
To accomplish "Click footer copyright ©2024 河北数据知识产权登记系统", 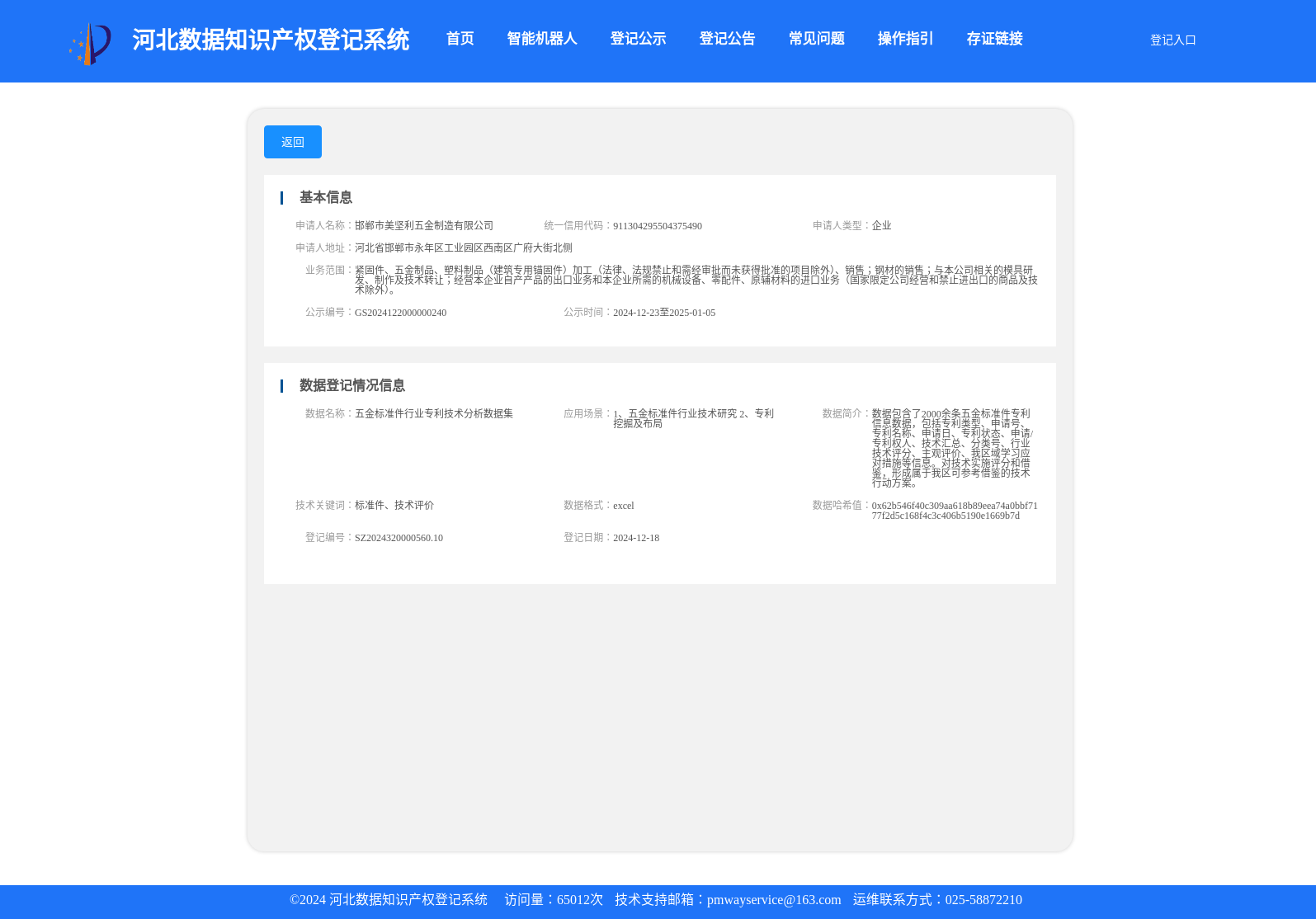I will tap(389, 900).
